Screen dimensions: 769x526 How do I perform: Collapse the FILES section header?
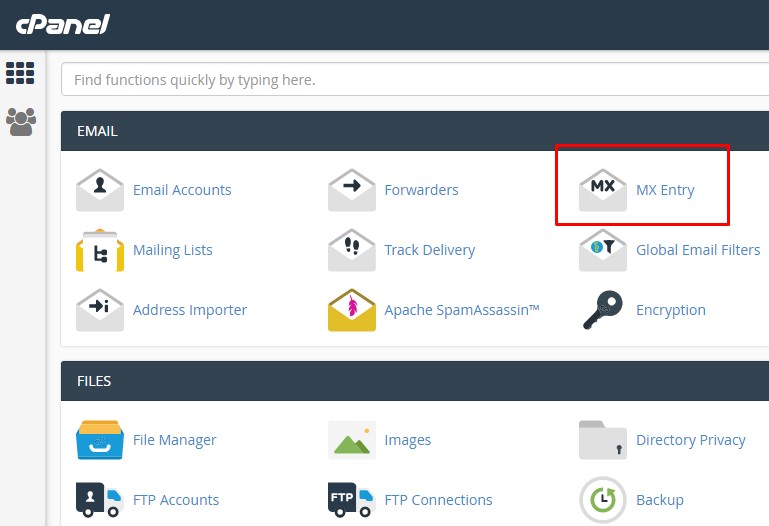pos(415,381)
